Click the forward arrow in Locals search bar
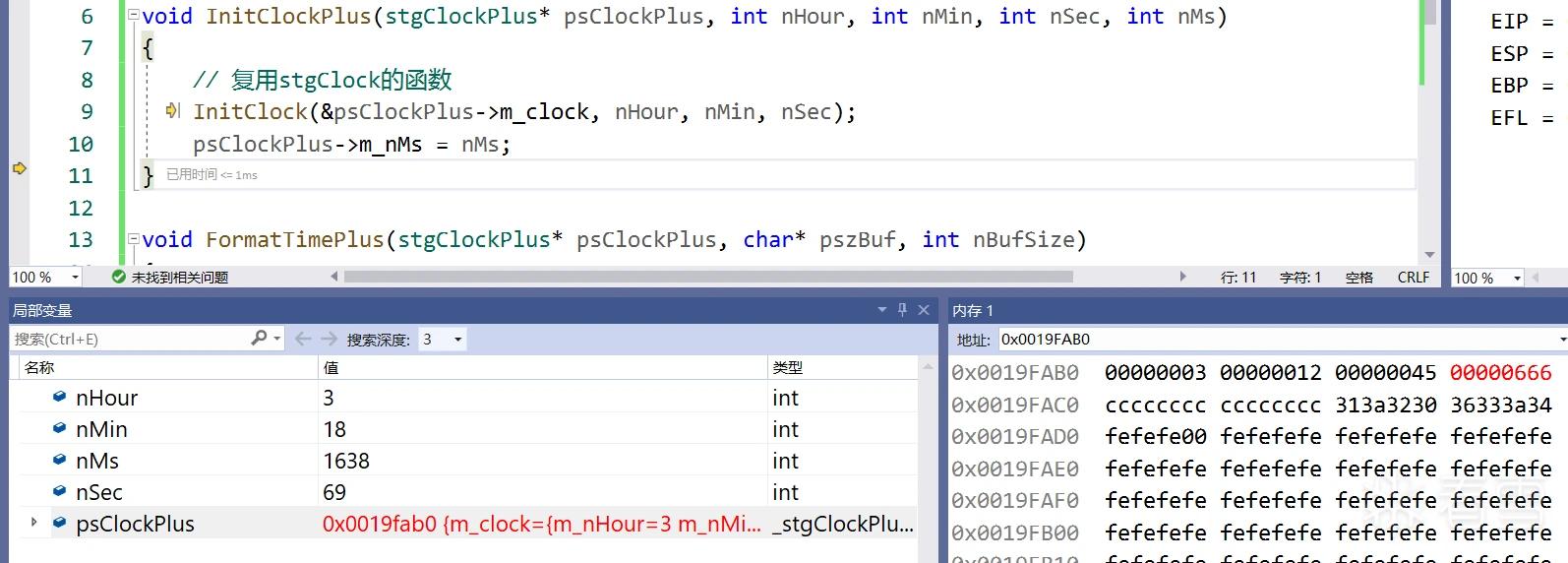1568x563 pixels. pyautogui.click(x=329, y=339)
